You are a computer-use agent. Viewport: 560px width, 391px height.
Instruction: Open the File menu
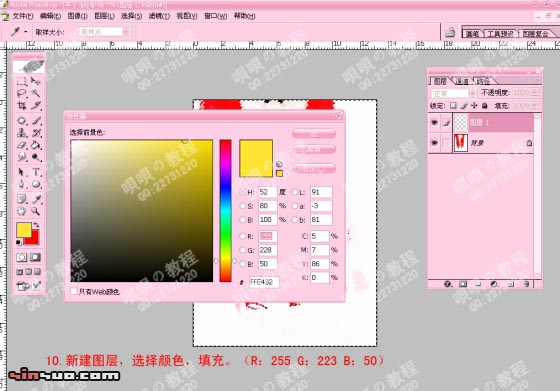[x=22, y=16]
